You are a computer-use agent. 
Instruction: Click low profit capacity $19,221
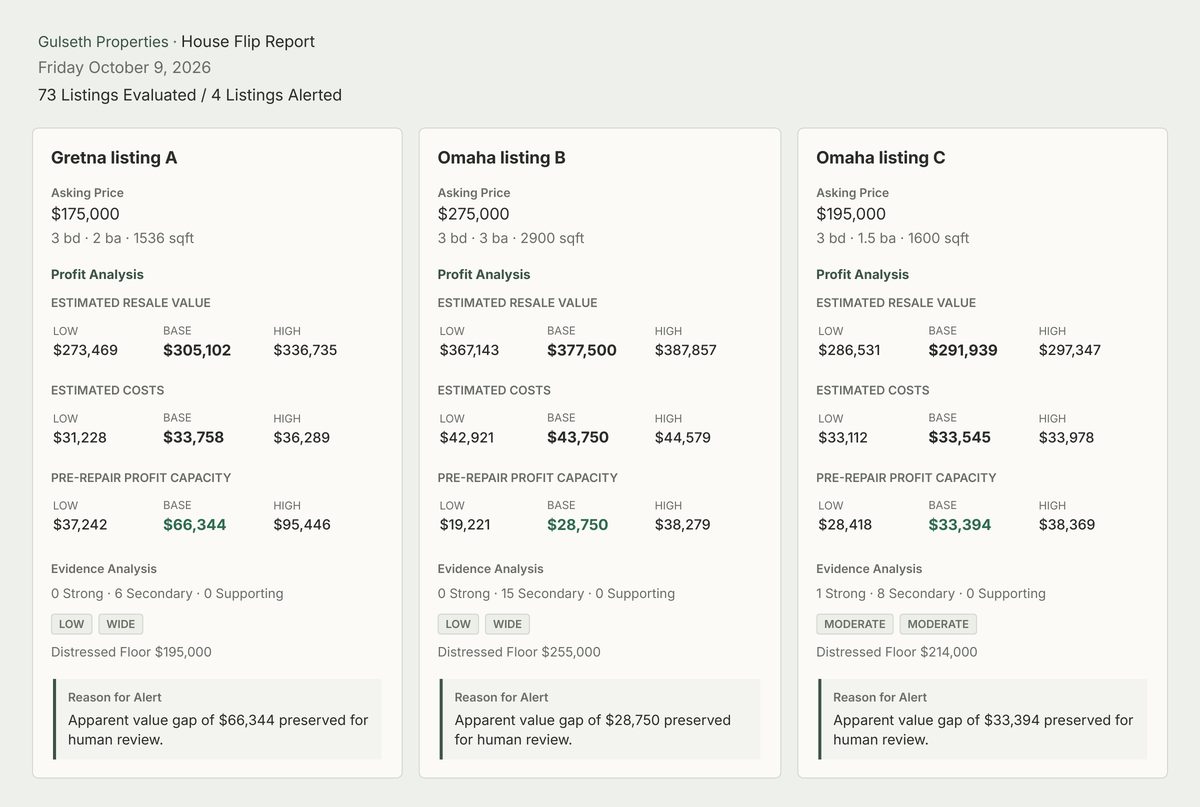(x=465, y=524)
